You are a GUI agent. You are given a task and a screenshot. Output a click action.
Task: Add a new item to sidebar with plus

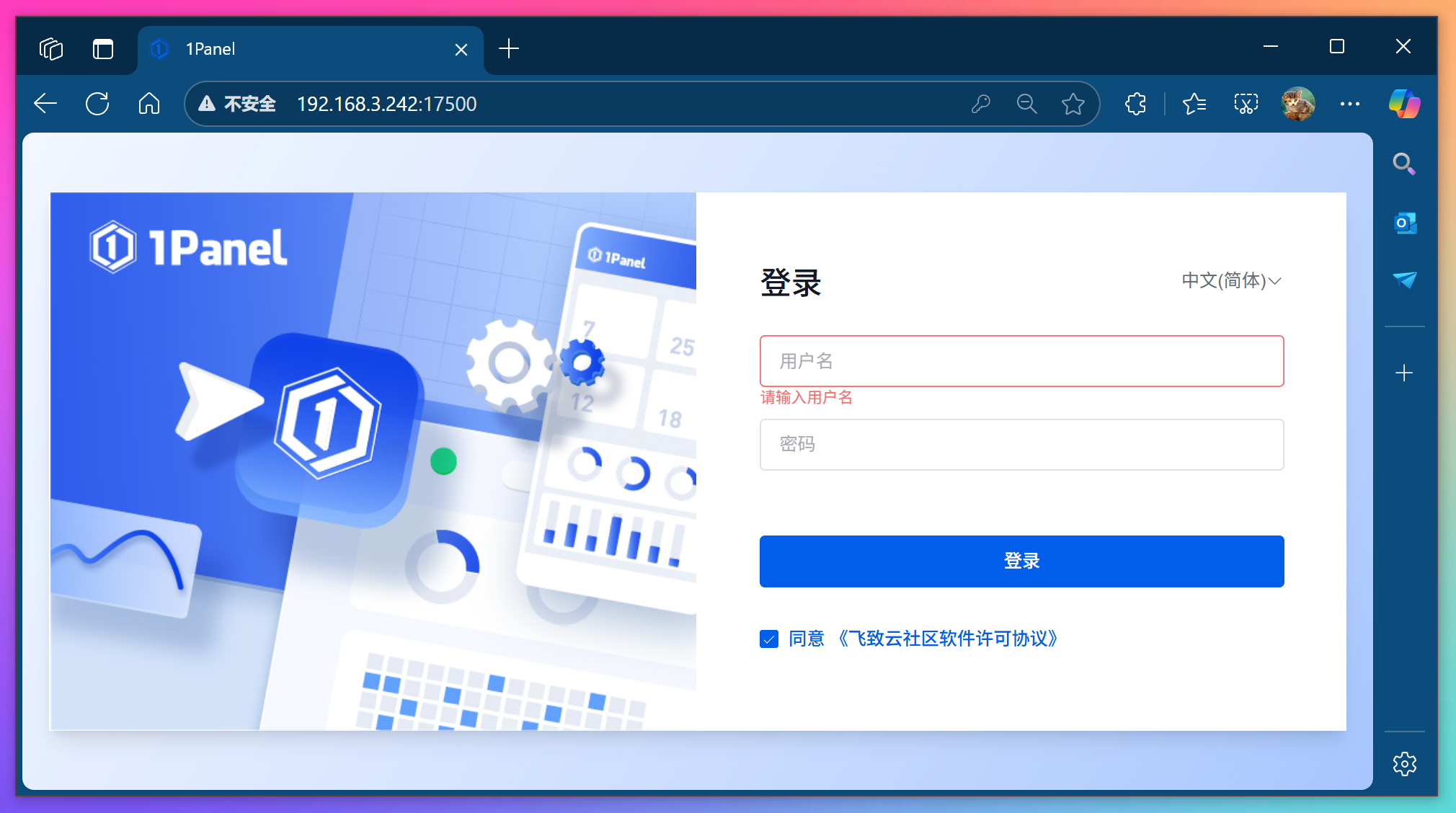pyautogui.click(x=1404, y=373)
